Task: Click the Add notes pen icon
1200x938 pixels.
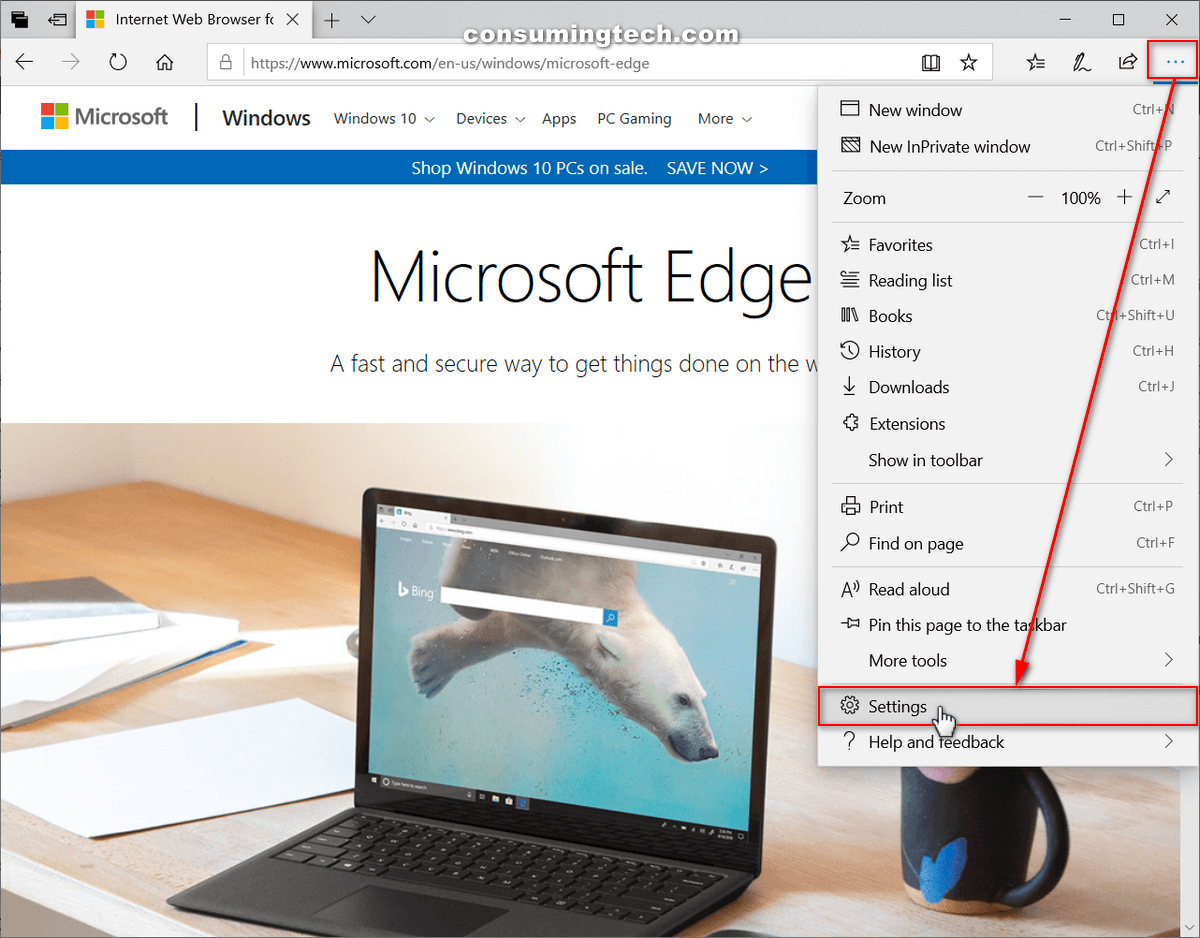Action: [1081, 63]
